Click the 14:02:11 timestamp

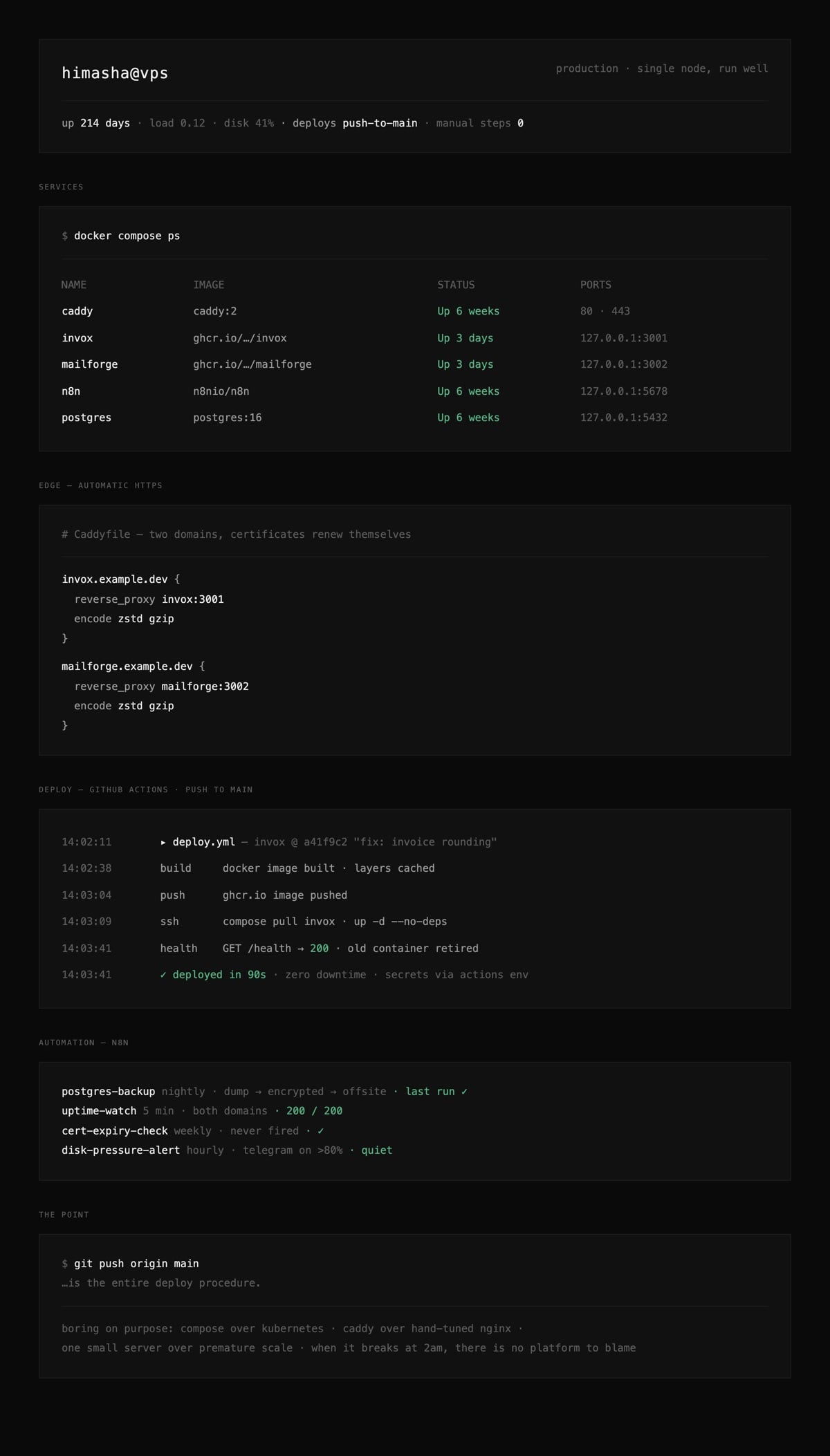86,842
